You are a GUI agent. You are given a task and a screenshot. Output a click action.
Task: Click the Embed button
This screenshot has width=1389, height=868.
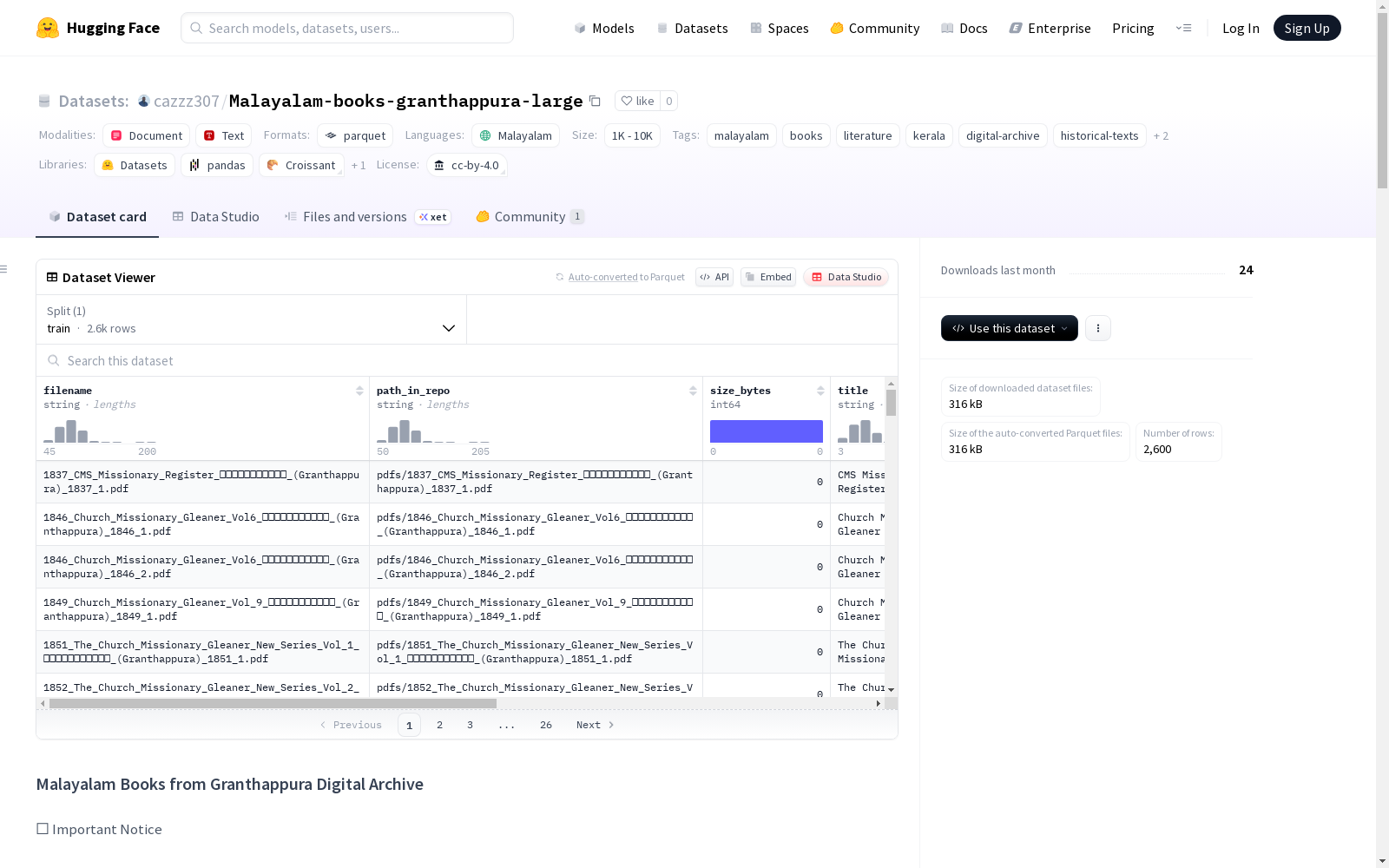click(768, 277)
